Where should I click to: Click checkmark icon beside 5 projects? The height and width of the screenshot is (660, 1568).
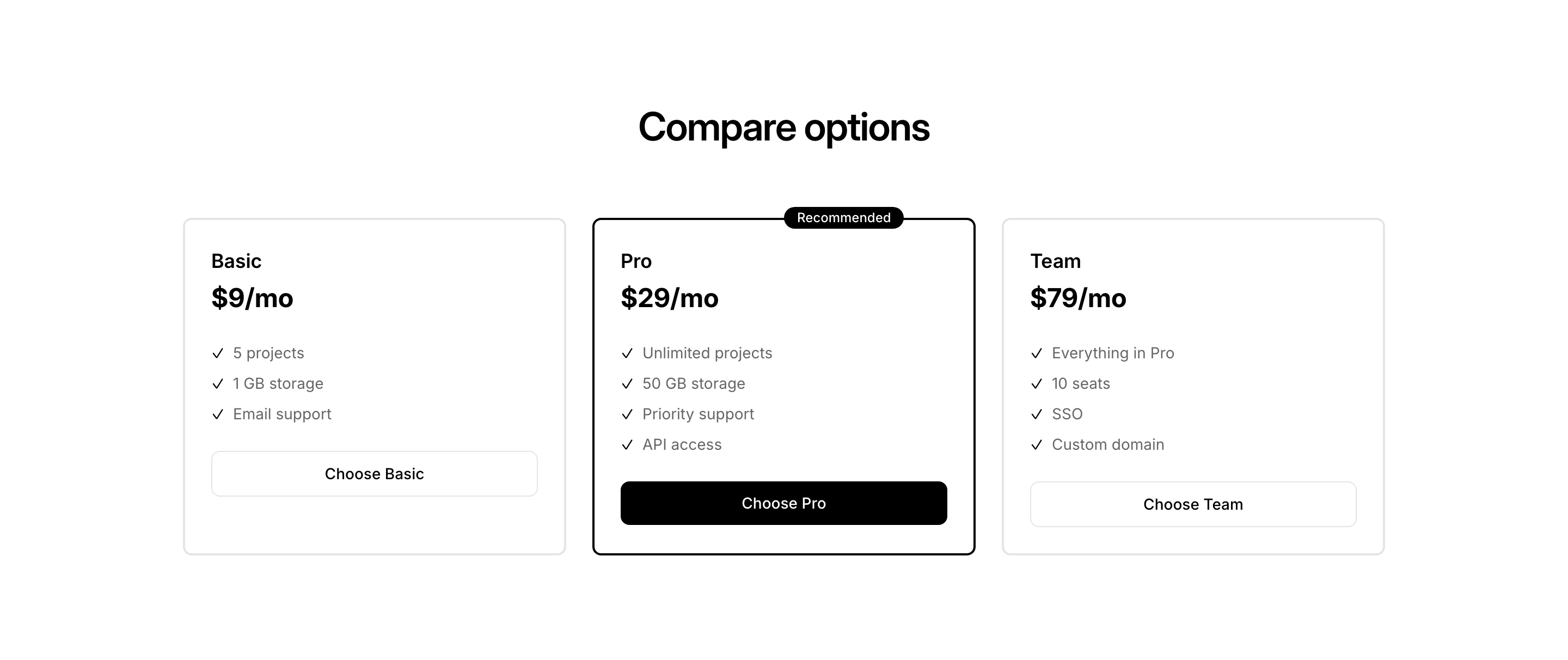click(x=218, y=354)
